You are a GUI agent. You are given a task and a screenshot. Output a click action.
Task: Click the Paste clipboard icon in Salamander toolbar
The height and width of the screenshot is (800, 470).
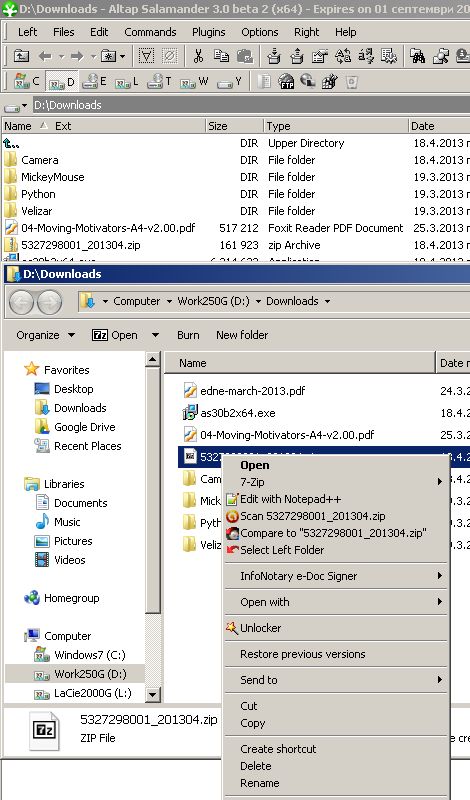[244, 56]
